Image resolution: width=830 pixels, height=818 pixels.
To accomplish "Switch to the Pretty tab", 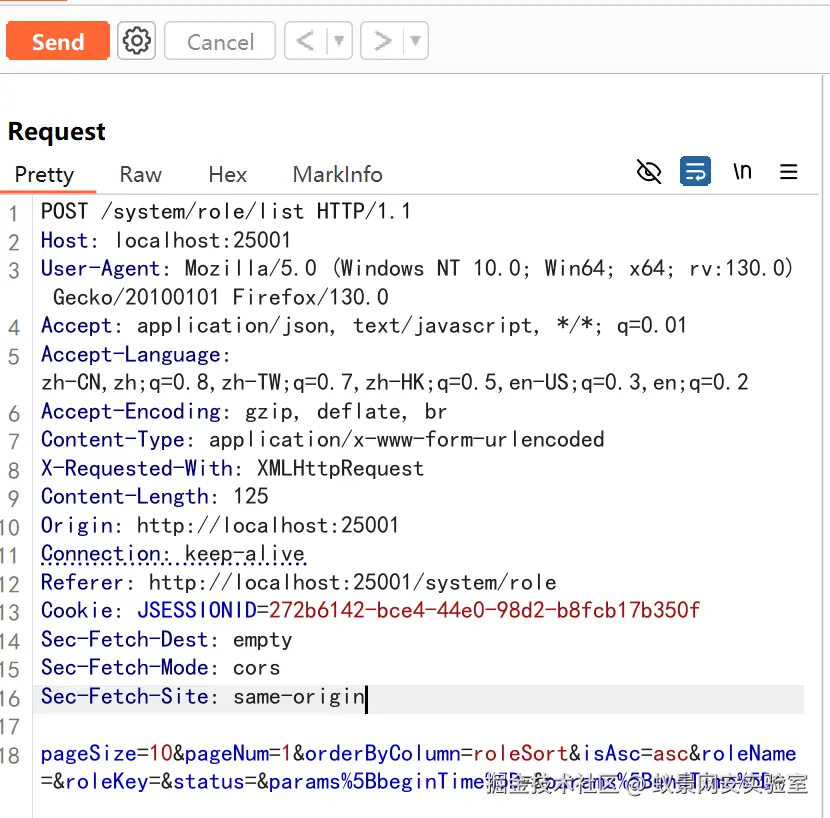I will pyautogui.click(x=44, y=175).
